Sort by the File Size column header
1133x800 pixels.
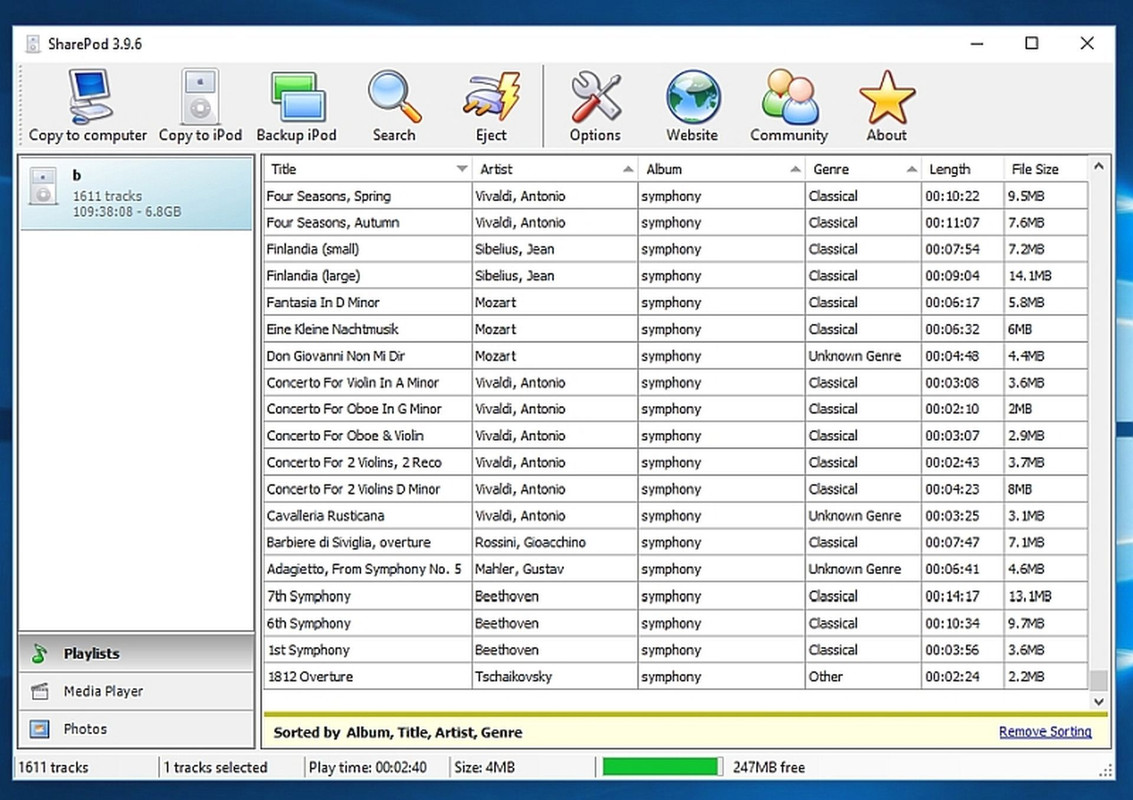pyautogui.click(x=1046, y=169)
